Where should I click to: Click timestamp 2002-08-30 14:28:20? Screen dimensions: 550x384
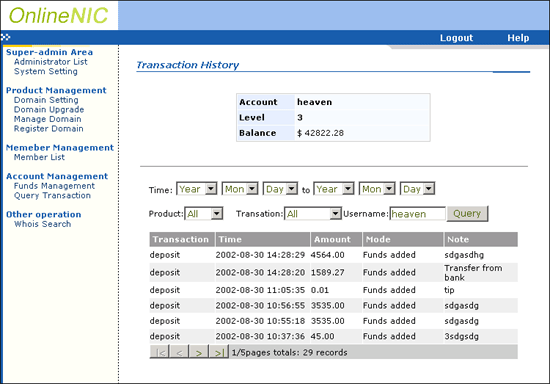pos(260,272)
